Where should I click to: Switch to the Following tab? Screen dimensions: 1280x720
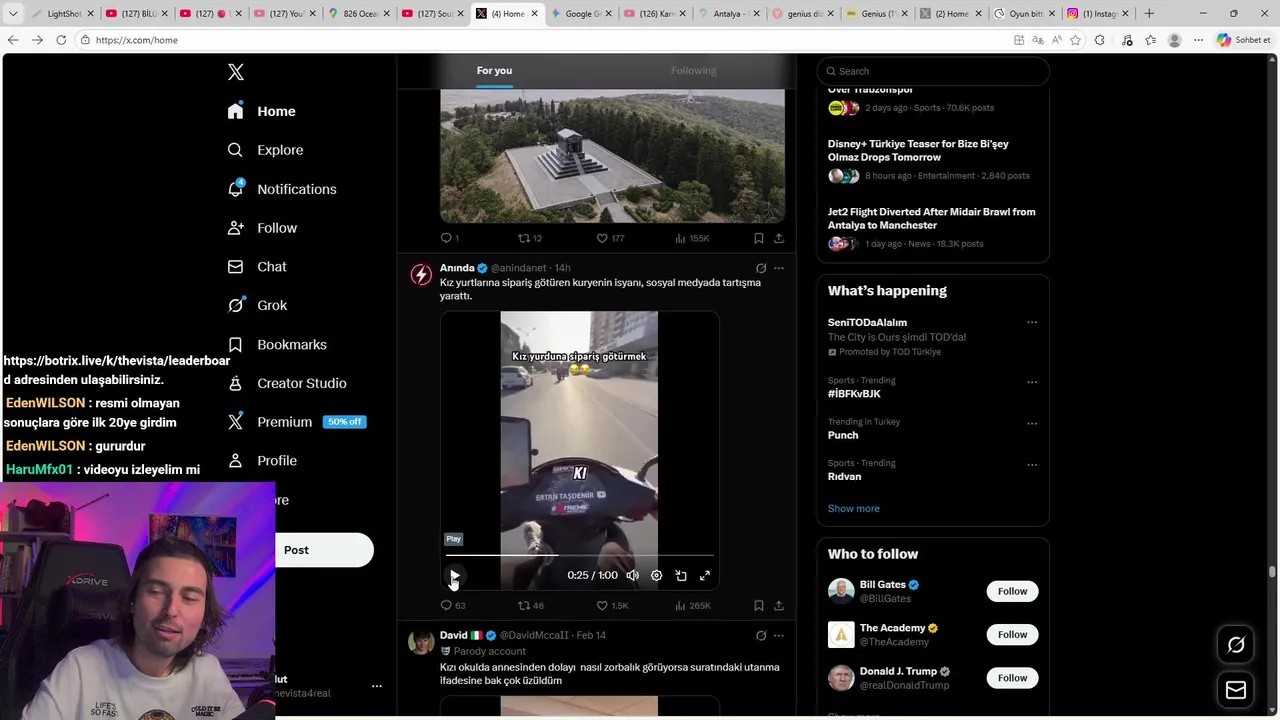(x=694, y=71)
